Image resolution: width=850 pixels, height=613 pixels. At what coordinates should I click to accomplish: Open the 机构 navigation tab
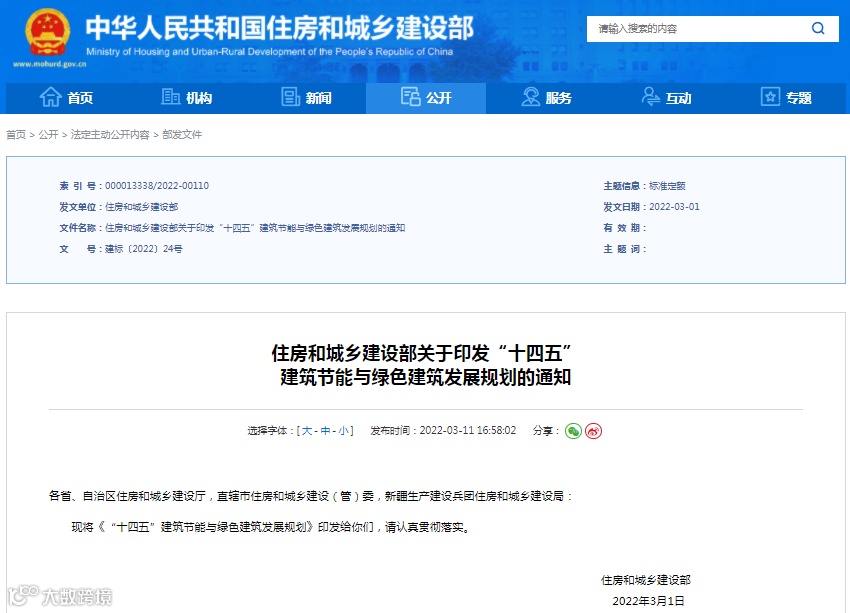[x=186, y=98]
